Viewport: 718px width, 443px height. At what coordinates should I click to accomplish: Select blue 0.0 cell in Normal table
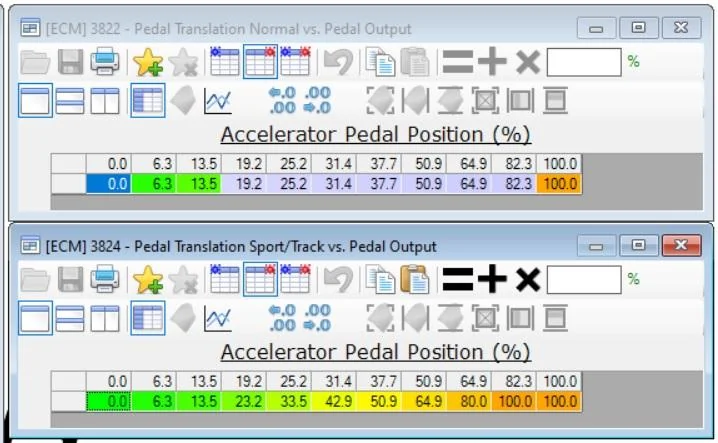(x=109, y=184)
